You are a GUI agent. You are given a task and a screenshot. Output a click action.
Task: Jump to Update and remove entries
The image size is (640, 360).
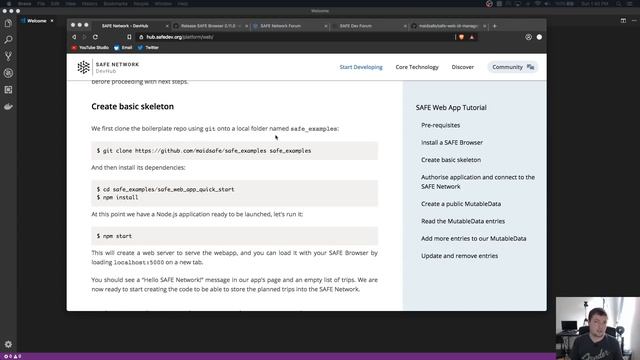[459, 256]
